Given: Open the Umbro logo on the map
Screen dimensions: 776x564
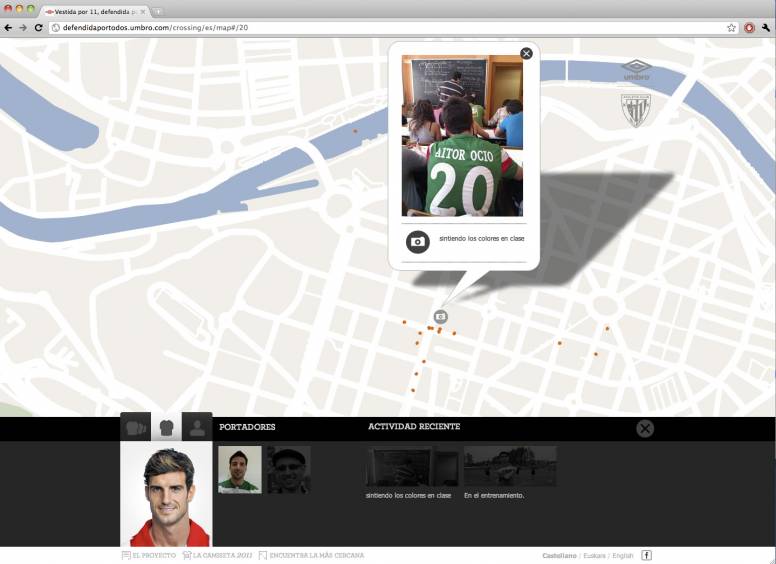Looking at the screenshot, I should [x=636, y=70].
